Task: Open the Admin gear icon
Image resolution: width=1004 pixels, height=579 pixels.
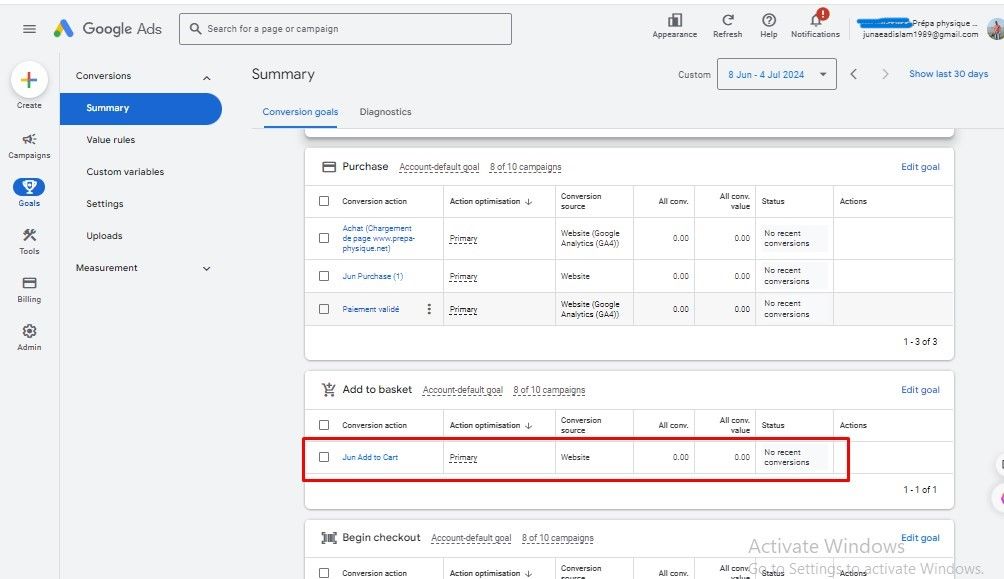Action: point(29,336)
